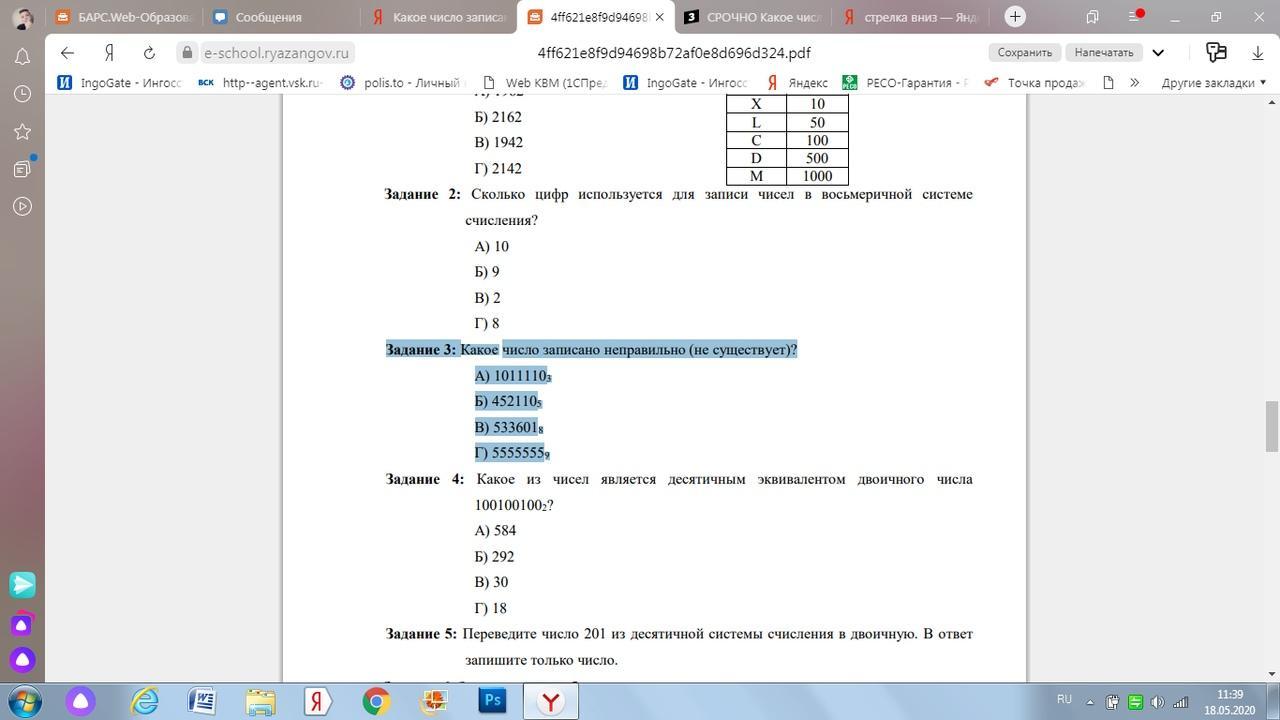The width and height of the screenshot is (1280, 720).
Task: Click the vertical scrollbar thumb
Action: 1272,425
